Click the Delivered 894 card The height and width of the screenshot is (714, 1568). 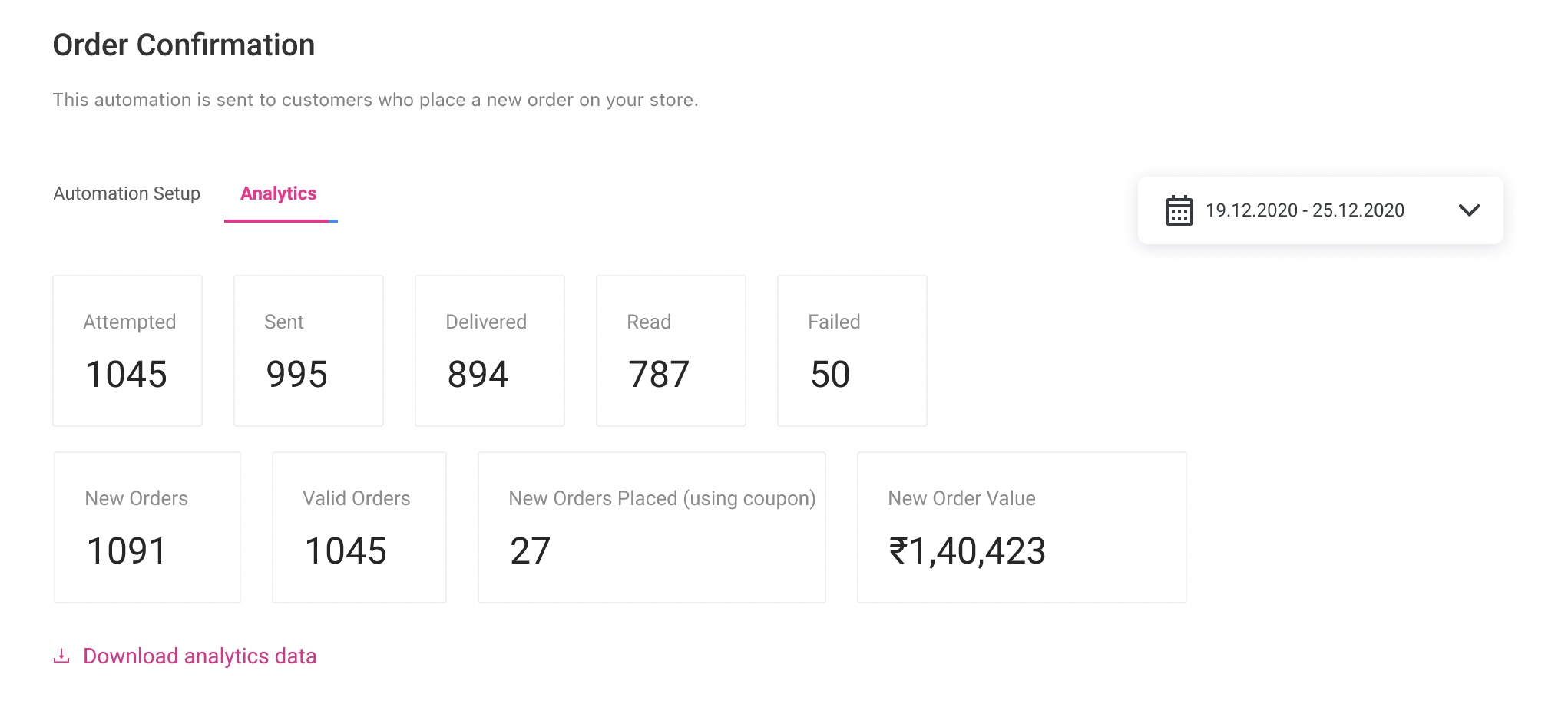489,351
